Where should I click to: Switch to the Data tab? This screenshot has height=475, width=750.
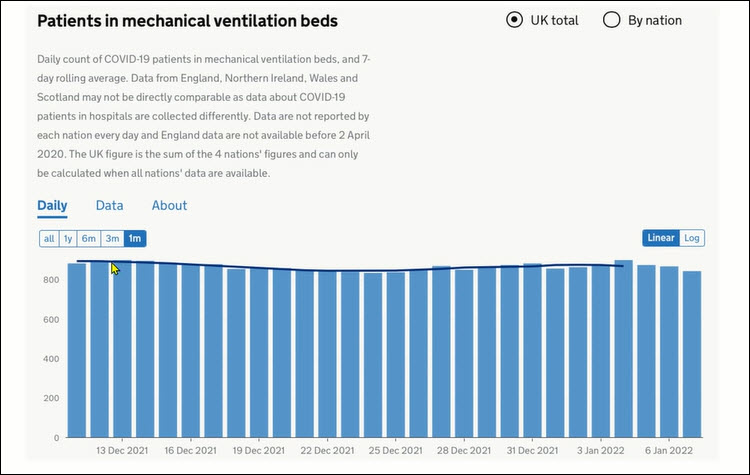point(110,205)
